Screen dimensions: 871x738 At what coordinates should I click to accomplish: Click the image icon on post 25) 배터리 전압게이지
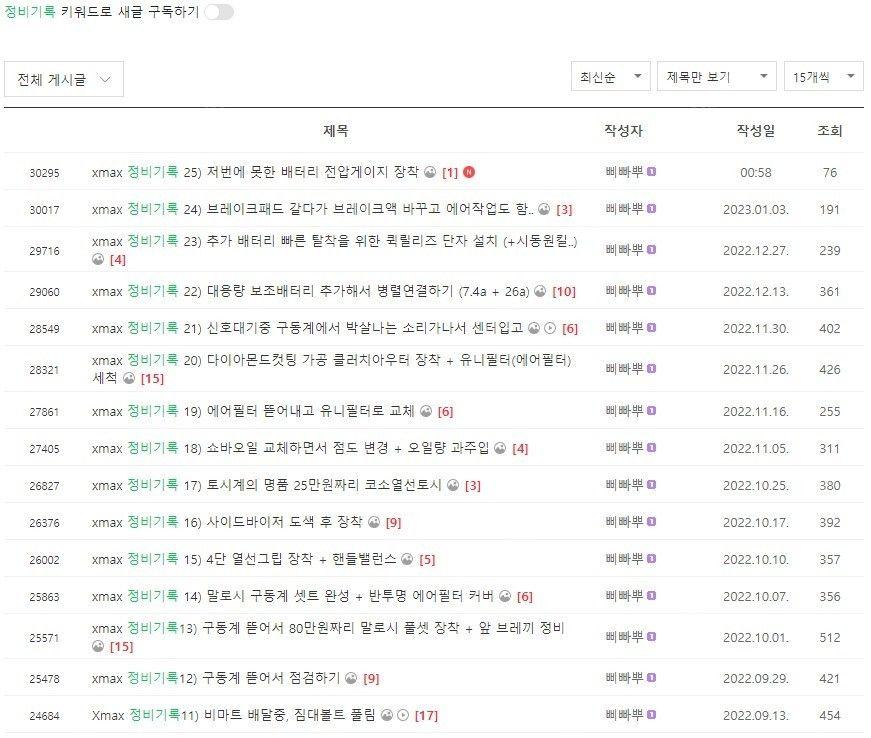(430, 172)
